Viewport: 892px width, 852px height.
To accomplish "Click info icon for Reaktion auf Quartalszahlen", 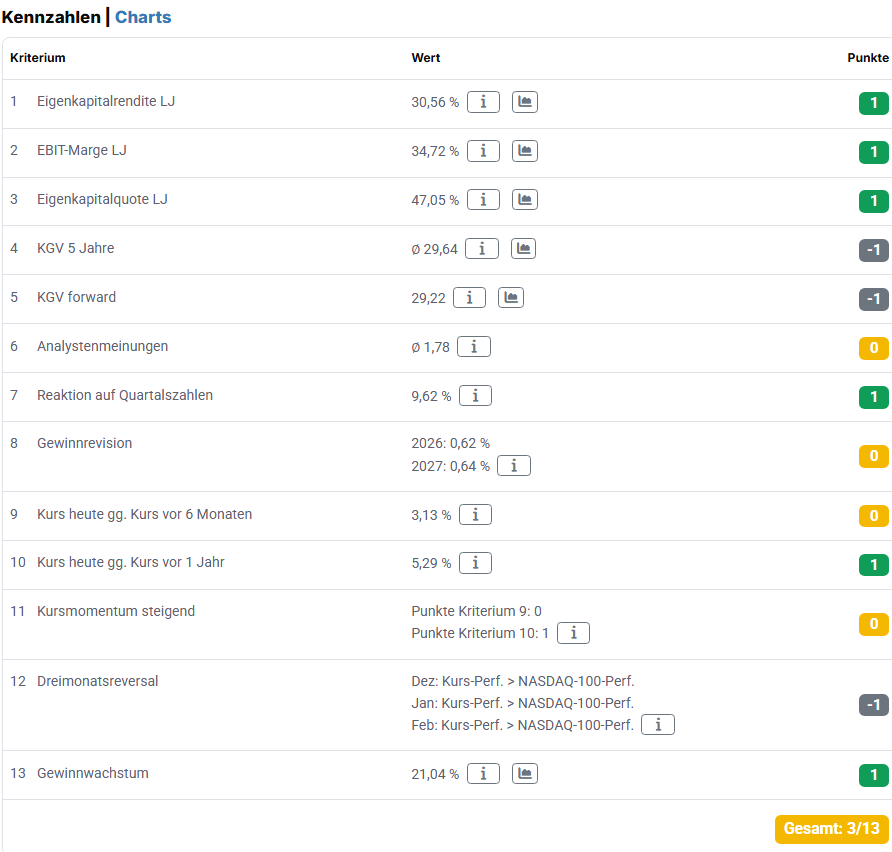I will [x=475, y=396].
